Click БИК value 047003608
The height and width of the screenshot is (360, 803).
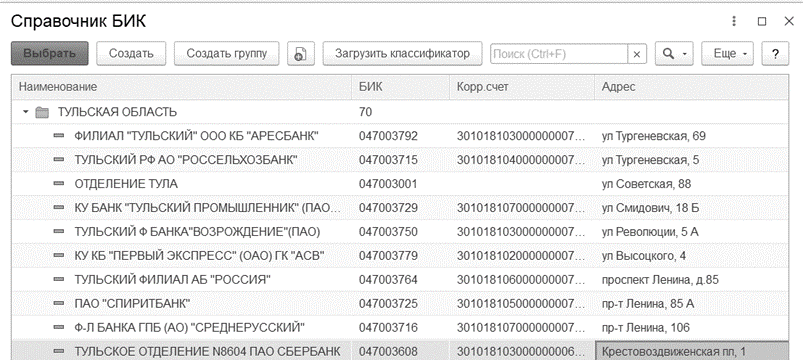tap(388, 351)
